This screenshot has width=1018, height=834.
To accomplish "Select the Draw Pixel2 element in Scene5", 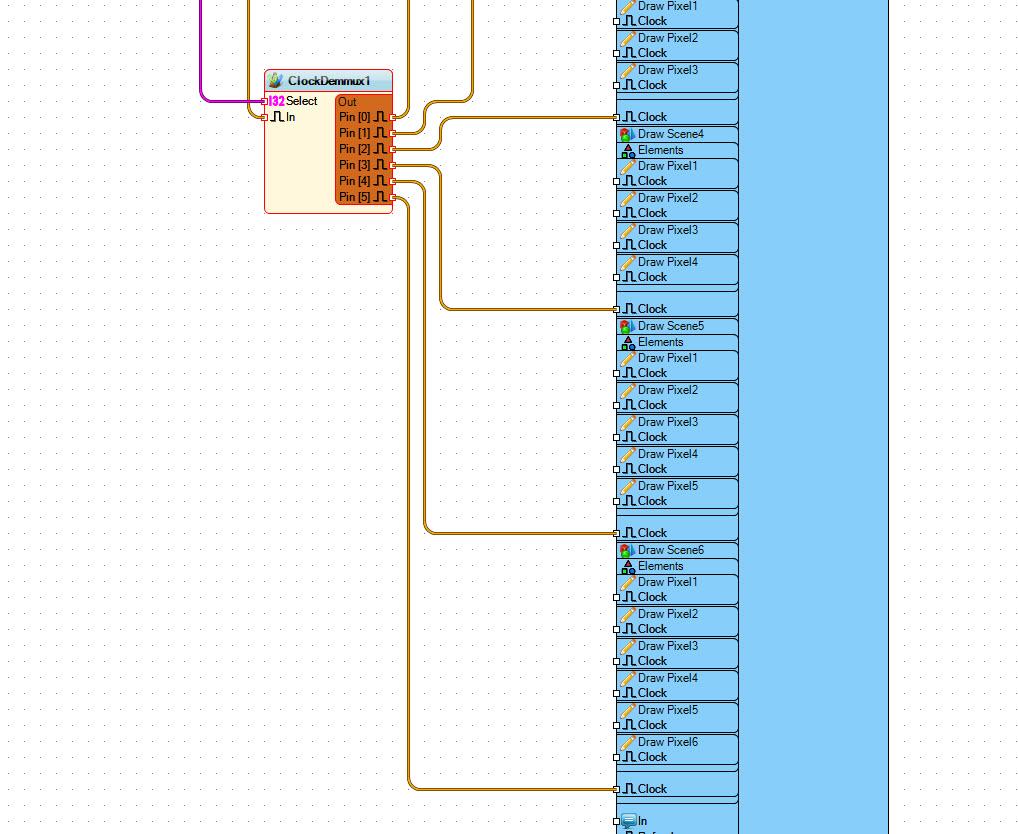I will 677,397.
